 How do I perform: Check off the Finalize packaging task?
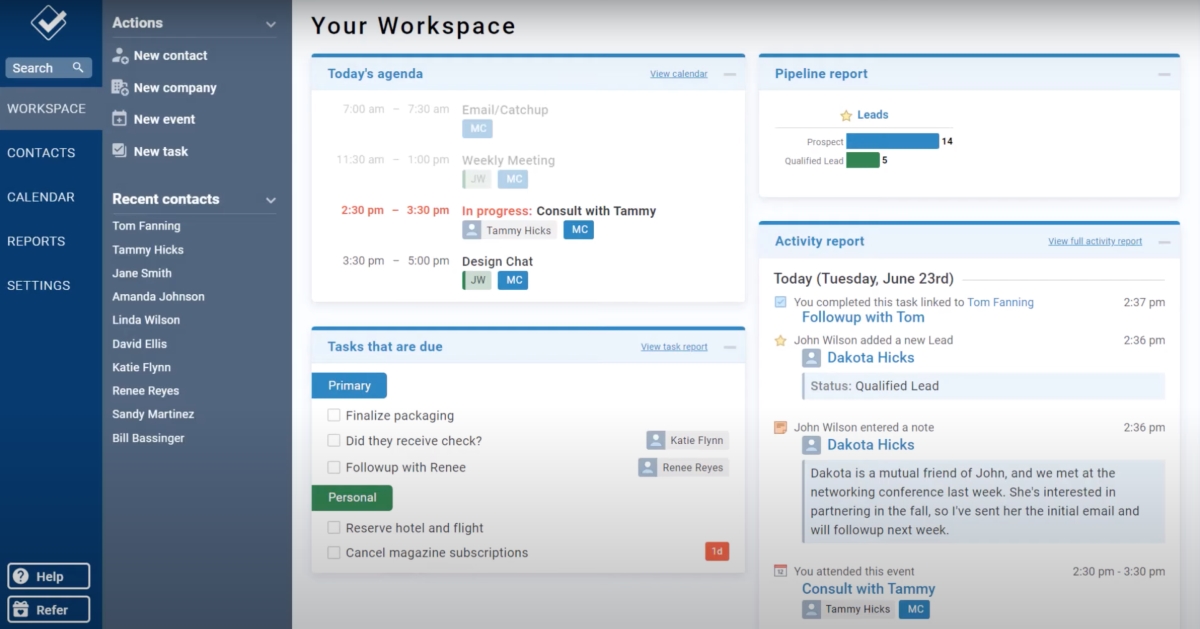pos(333,415)
